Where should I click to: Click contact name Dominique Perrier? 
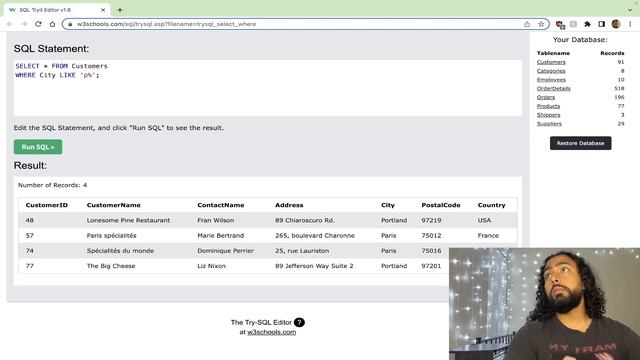click(225, 251)
